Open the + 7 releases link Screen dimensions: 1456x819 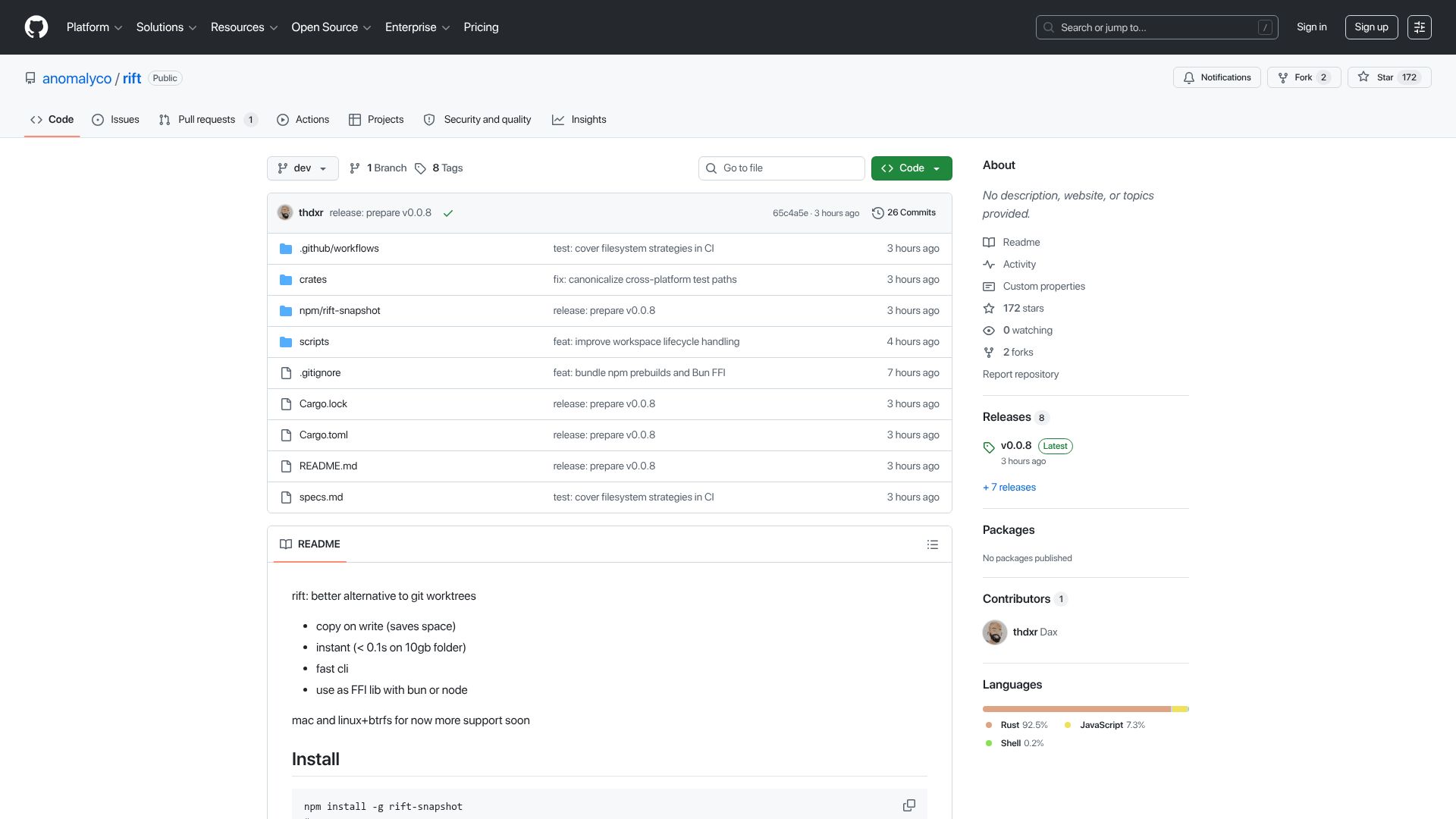coord(1009,488)
